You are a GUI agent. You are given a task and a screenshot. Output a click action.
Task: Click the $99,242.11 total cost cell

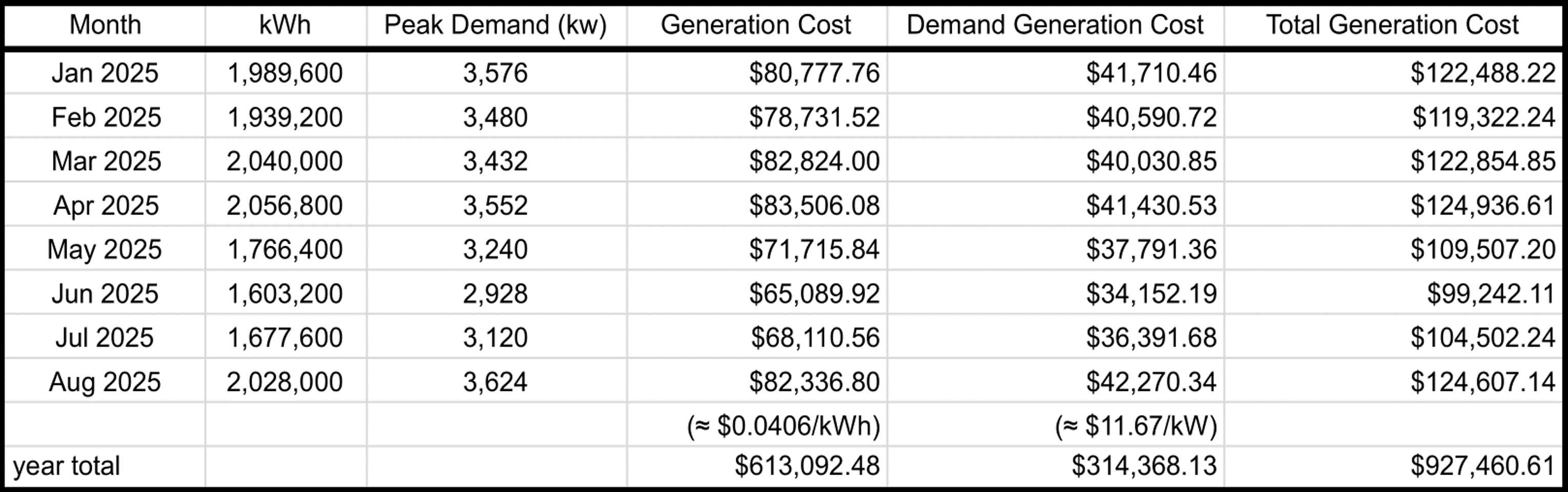click(1491, 293)
